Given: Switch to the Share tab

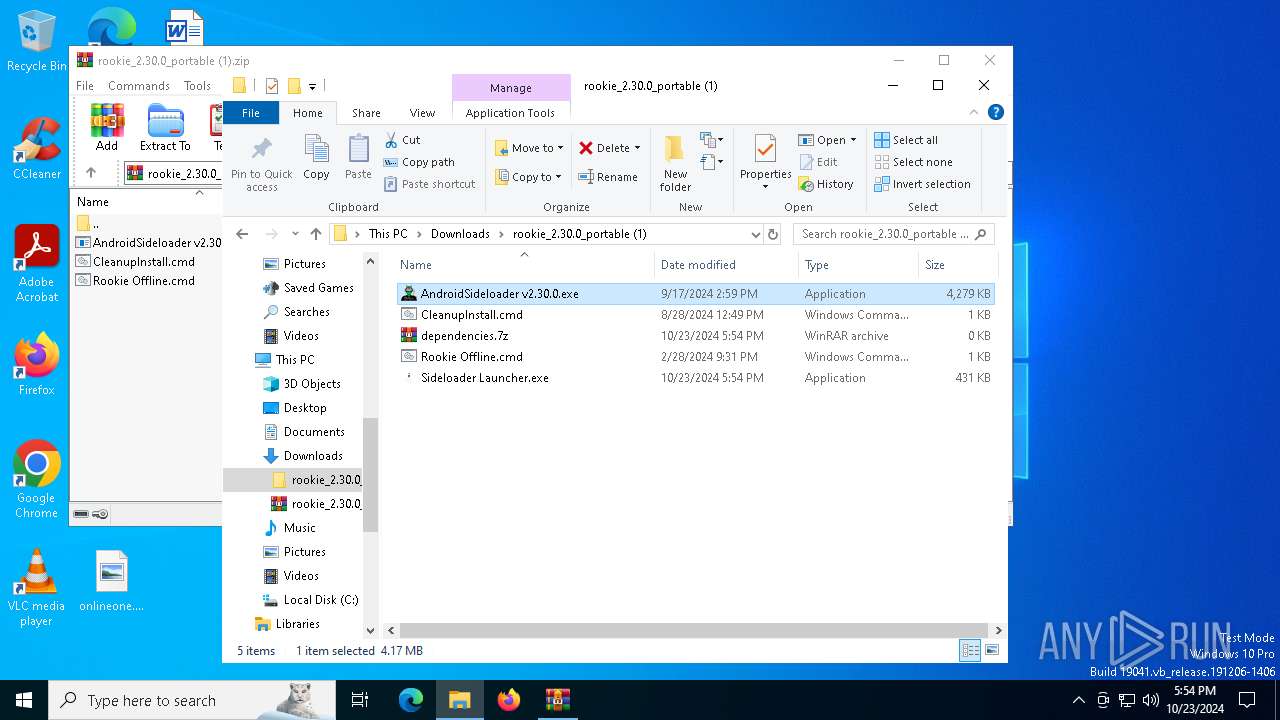Looking at the screenshot, I should tap(366, 113).
